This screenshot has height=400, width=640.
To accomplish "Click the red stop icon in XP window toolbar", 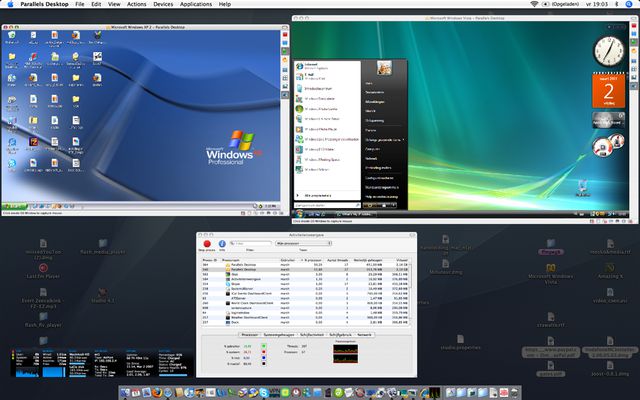I will [285, 36].
